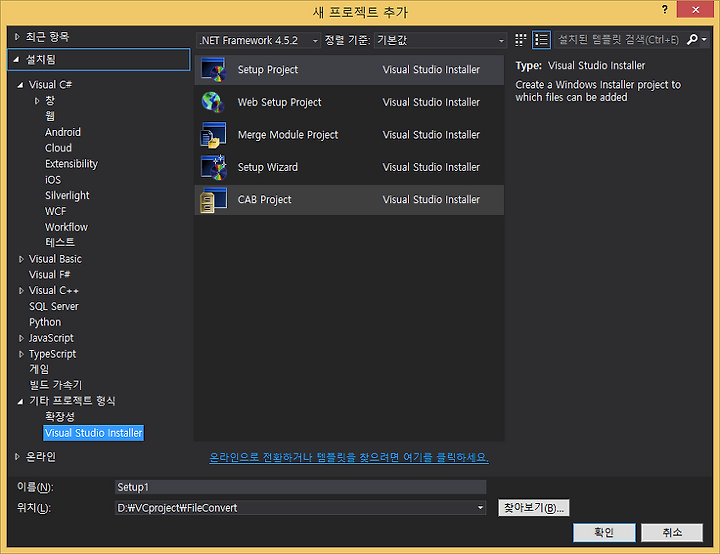The height and width of the screenshot is (554, 720).
Task: Select the 확장성 node
Action: (x=60, y=417)
